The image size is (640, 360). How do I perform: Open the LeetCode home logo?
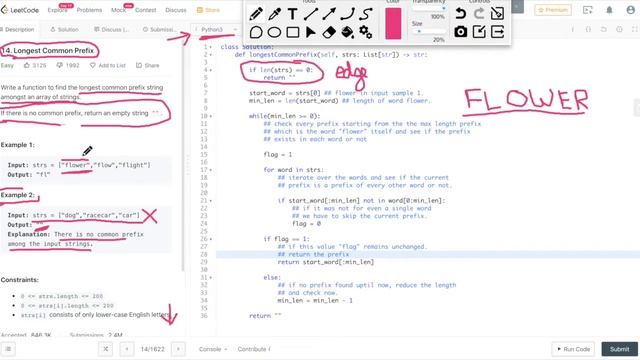click(20, 10)
